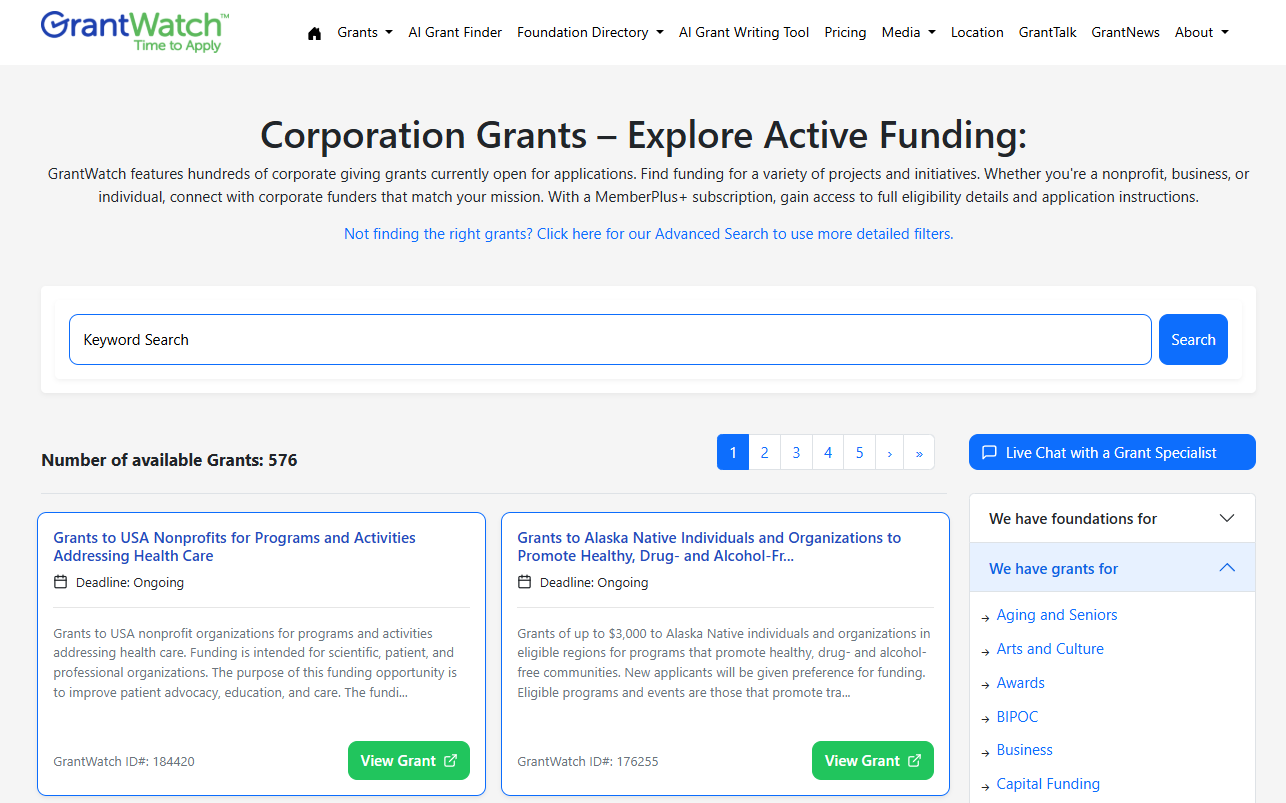Open the Grants dropdown menu
This screenshot has width=1286, height=803.
click(x=364, y=32)
